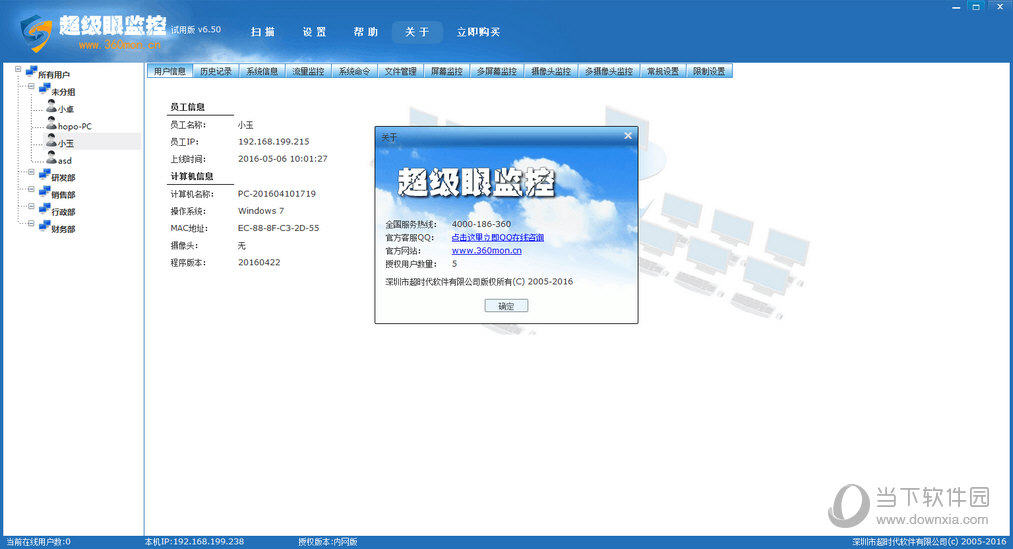Toggle the 行政部 tree node expander
The height and width of the screenshot is (549, 1013).
click(x=31, y=207)
